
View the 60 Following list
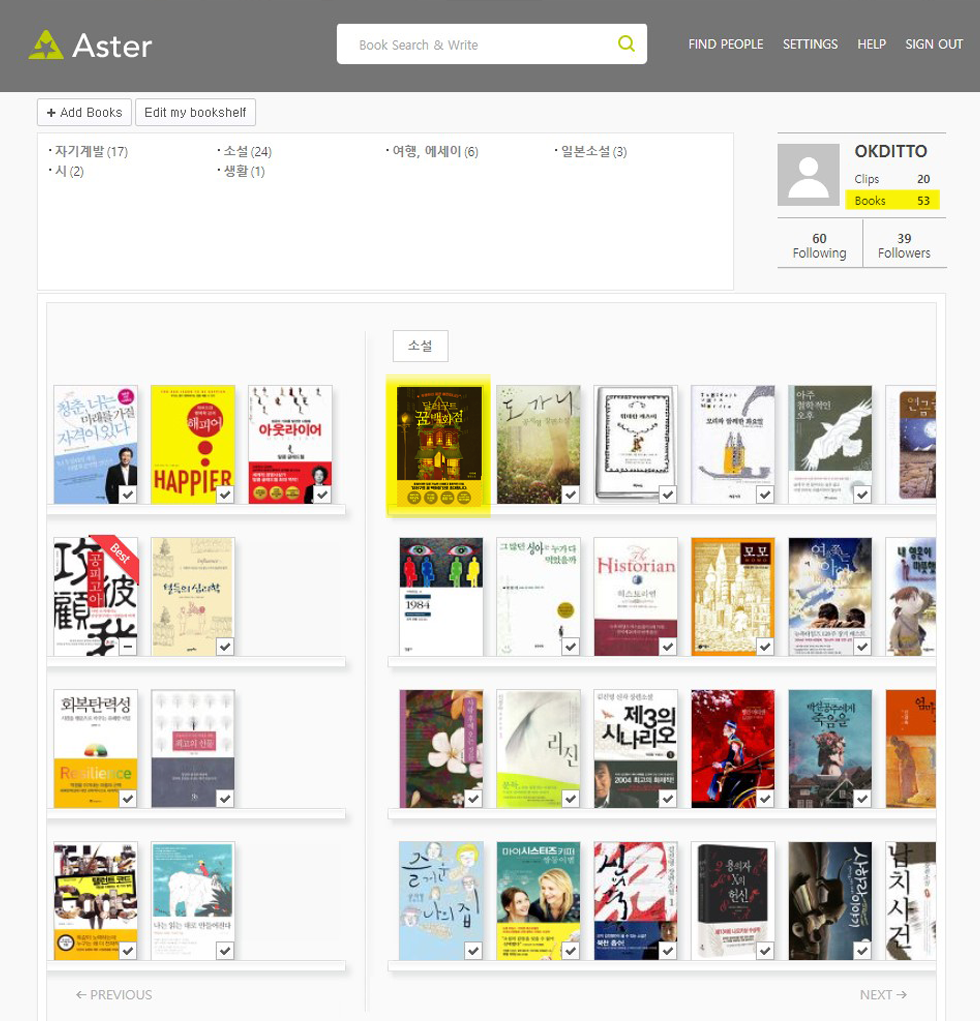coord(819,245)
